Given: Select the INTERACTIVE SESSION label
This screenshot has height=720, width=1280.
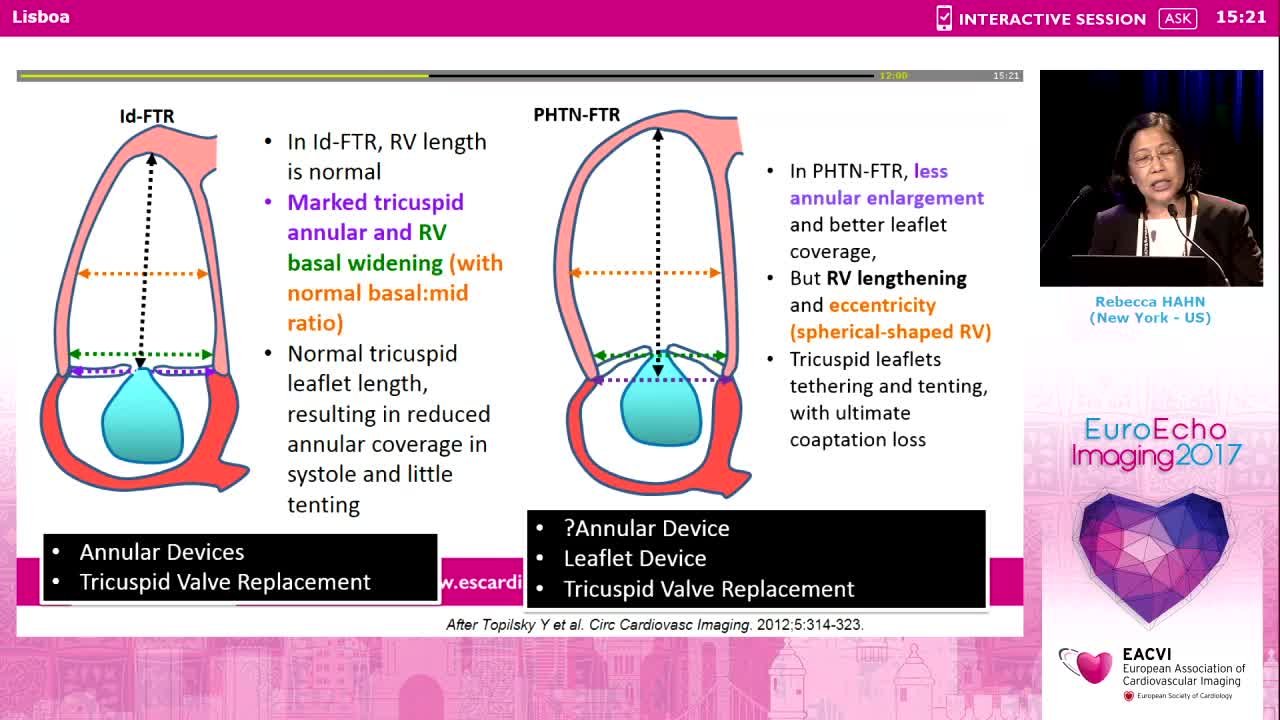Looking at the screenshot, I should [x=1052, y=19].
